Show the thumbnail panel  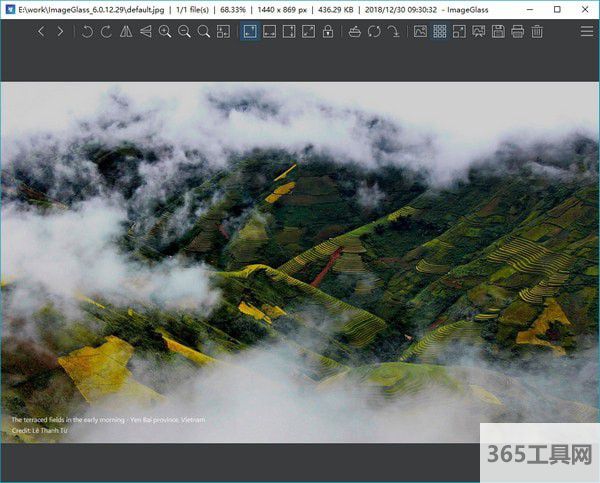(420, 32)
